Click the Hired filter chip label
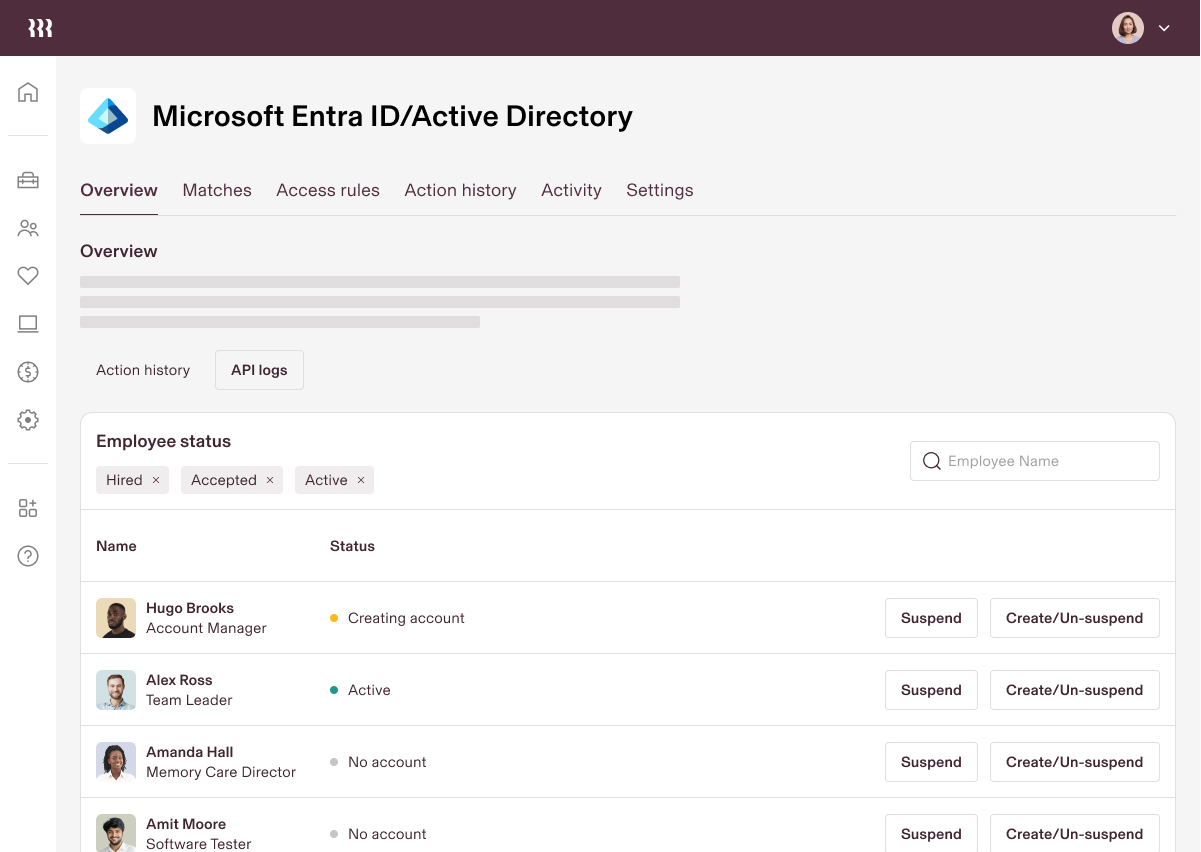Viewport: 1201px width, 852px height. pyautogui.click(x=124, y=480)
